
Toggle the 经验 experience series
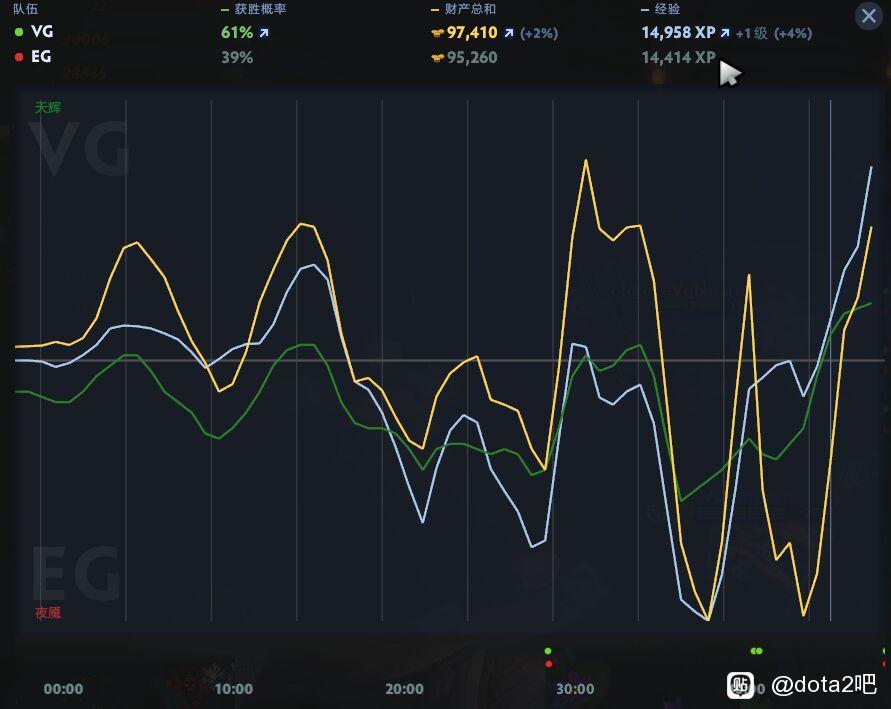click(x=661, y=9)
